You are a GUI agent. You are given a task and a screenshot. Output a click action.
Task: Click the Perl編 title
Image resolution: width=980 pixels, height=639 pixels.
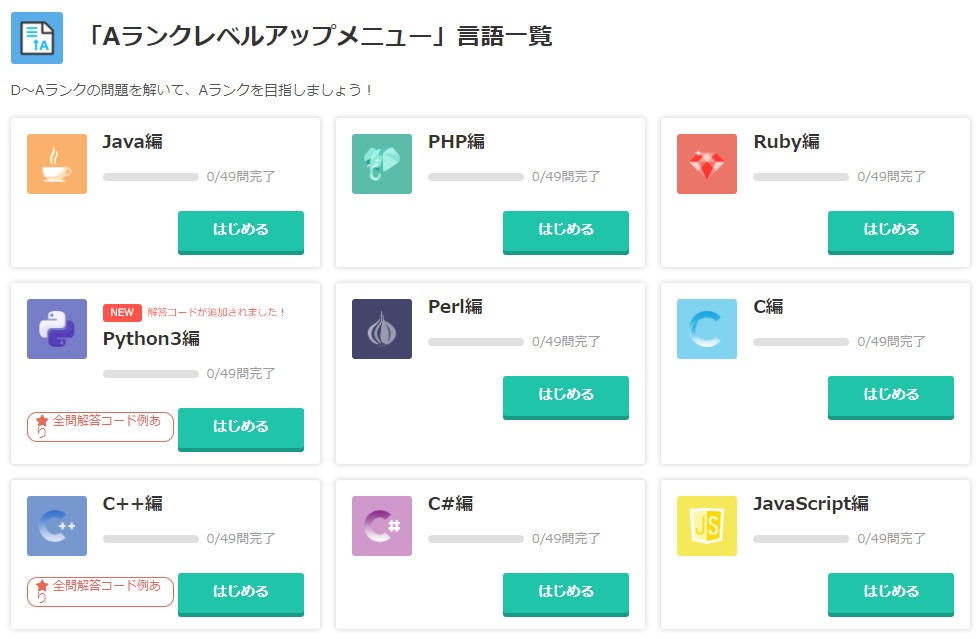(455, 307)
